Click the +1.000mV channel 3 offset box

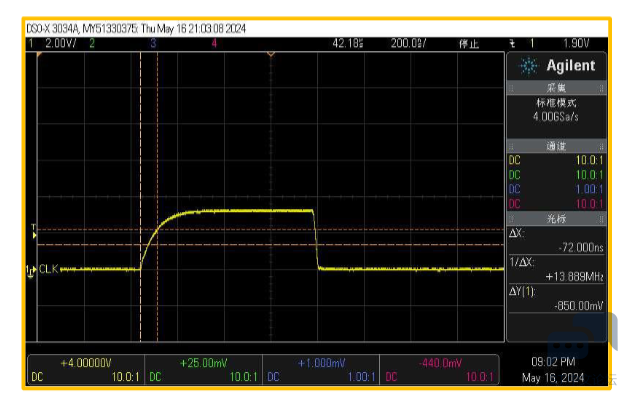coord(321,369)
